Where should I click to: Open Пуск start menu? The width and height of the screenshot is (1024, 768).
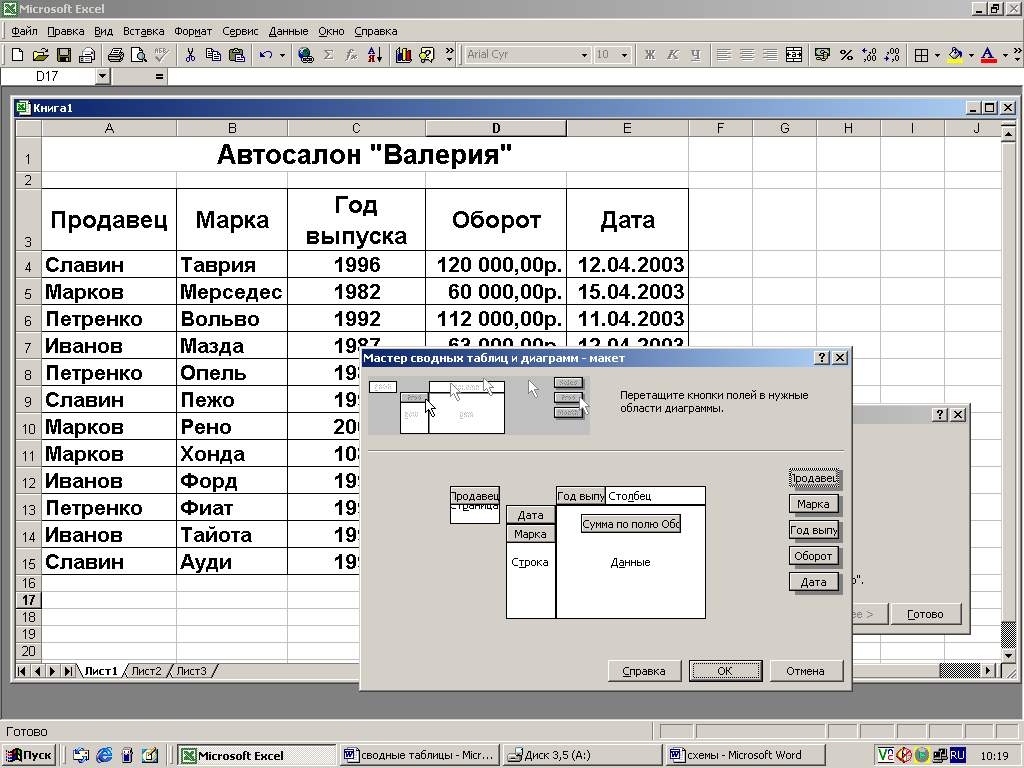29,755
